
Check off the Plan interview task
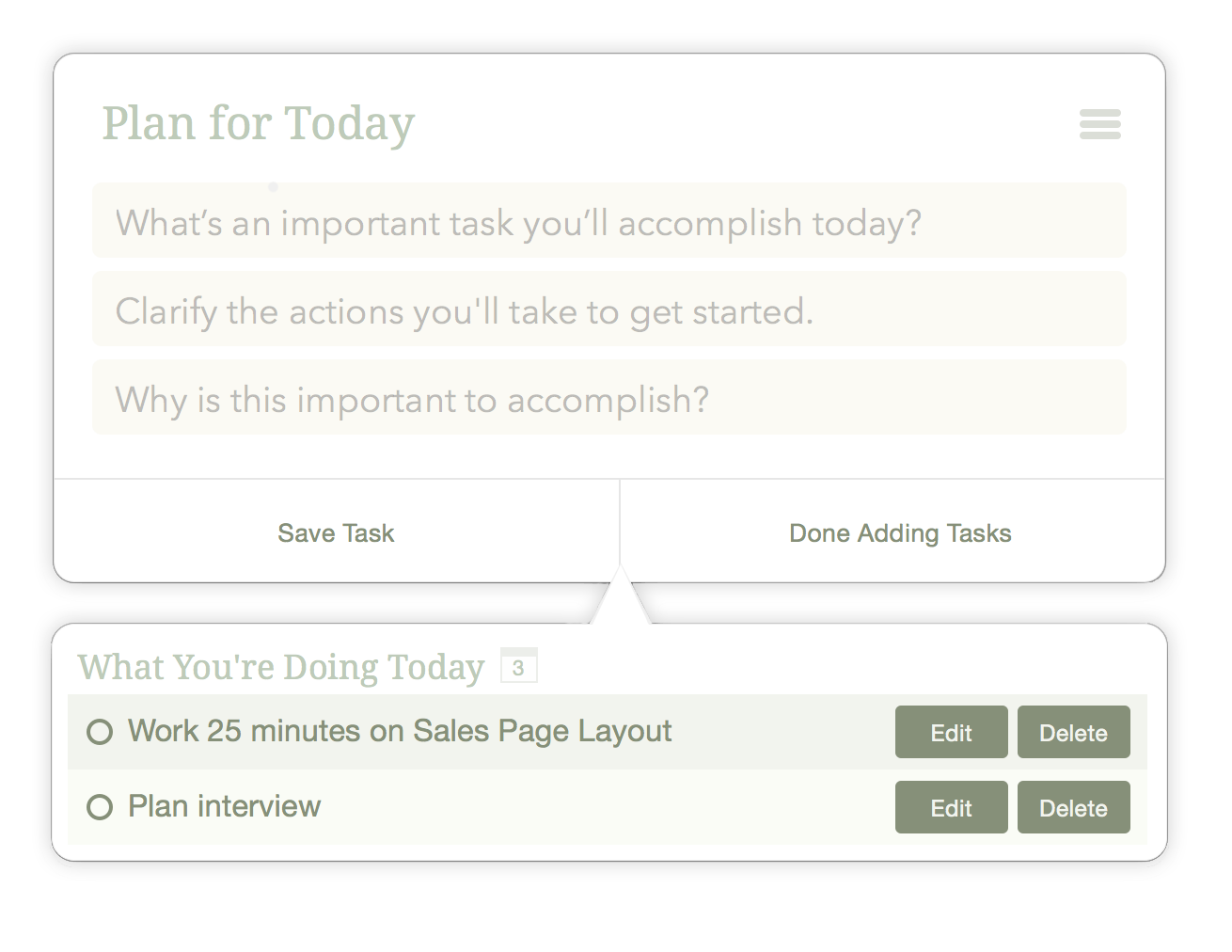tap(100, 807)
